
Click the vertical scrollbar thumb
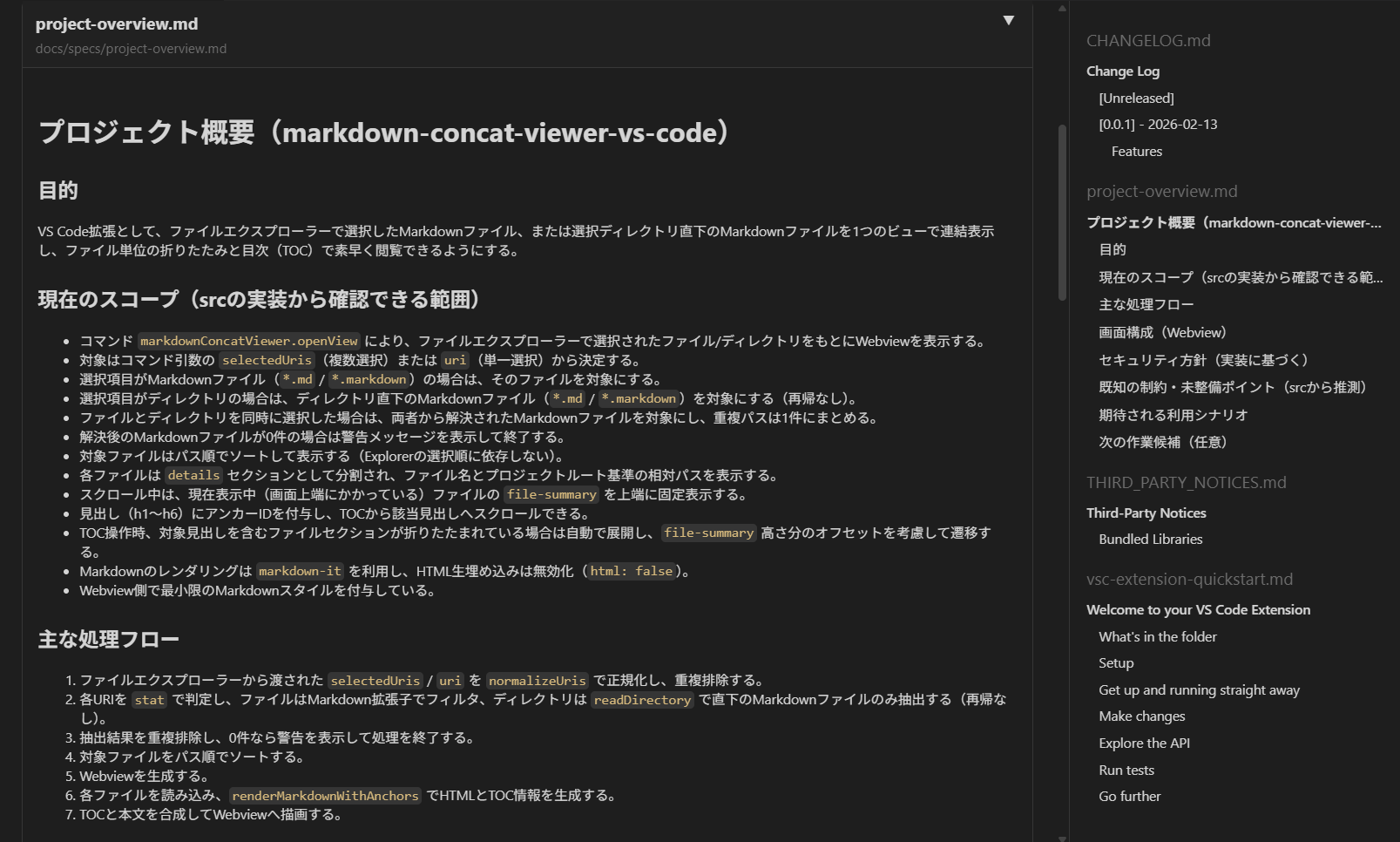[x=1062, y=213]
